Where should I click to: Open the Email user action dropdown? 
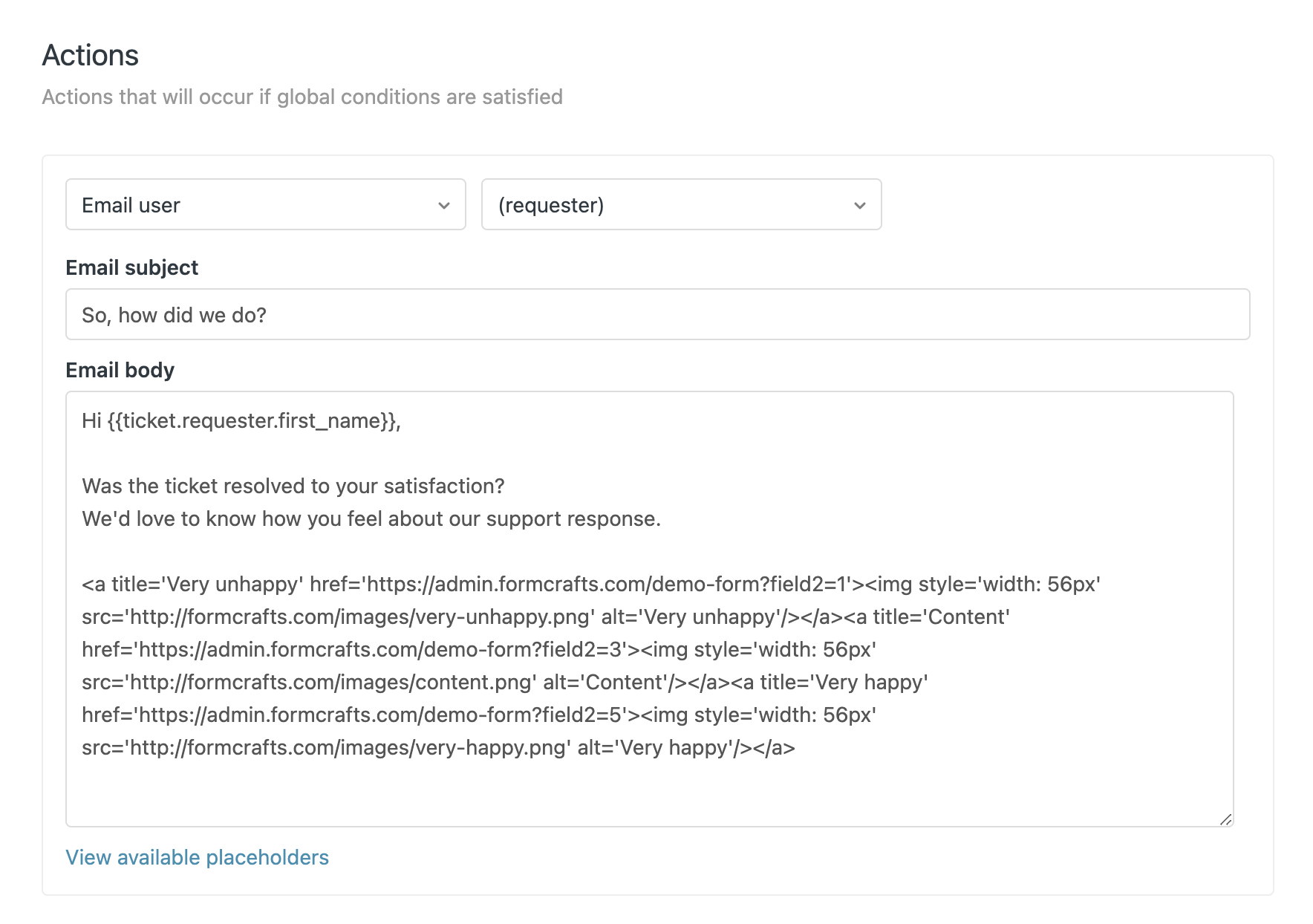click(x=265, y=204)
